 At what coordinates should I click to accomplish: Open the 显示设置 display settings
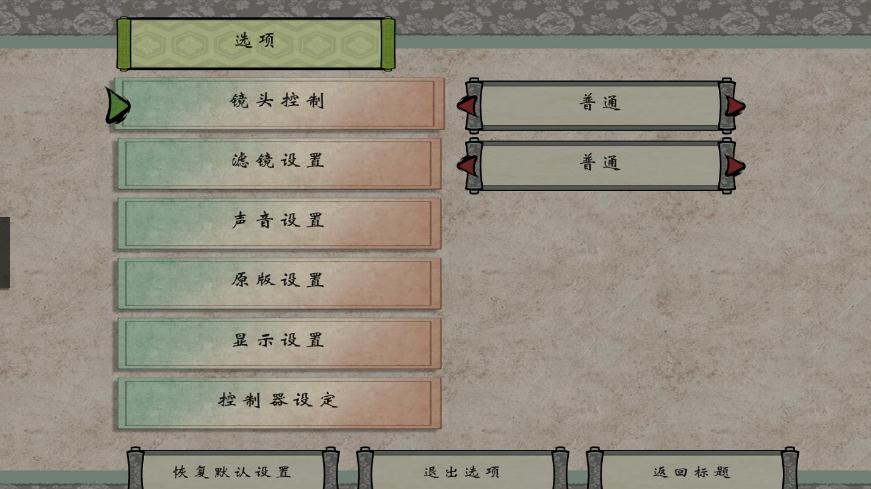(x=279, y=343)
